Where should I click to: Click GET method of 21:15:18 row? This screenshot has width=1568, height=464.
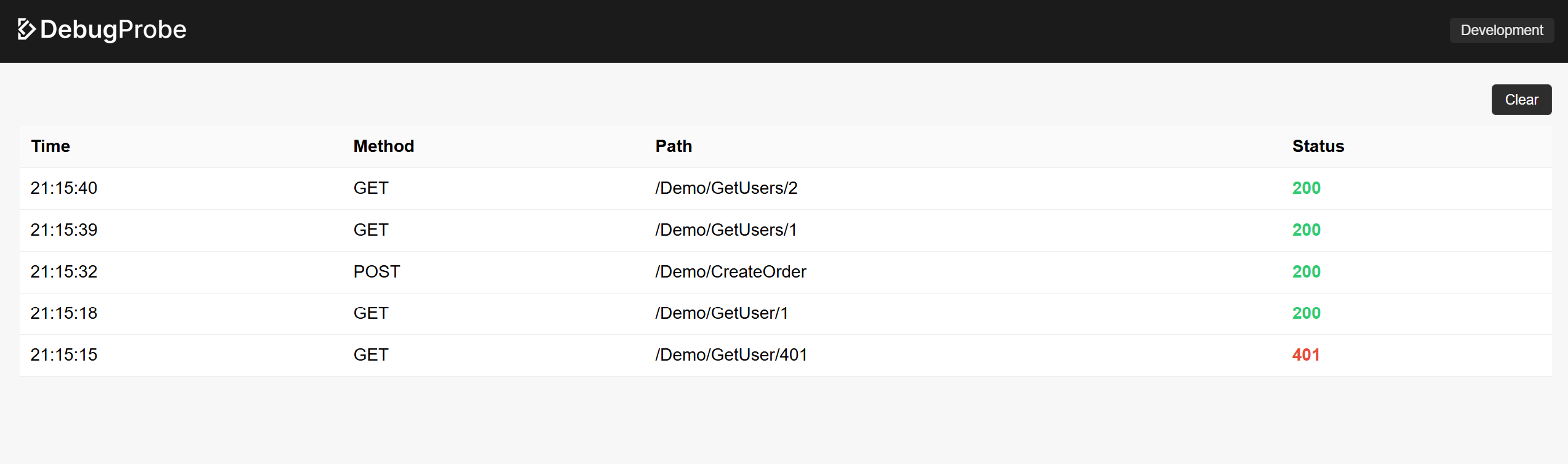pyautogui.click(x=371, y=313)
